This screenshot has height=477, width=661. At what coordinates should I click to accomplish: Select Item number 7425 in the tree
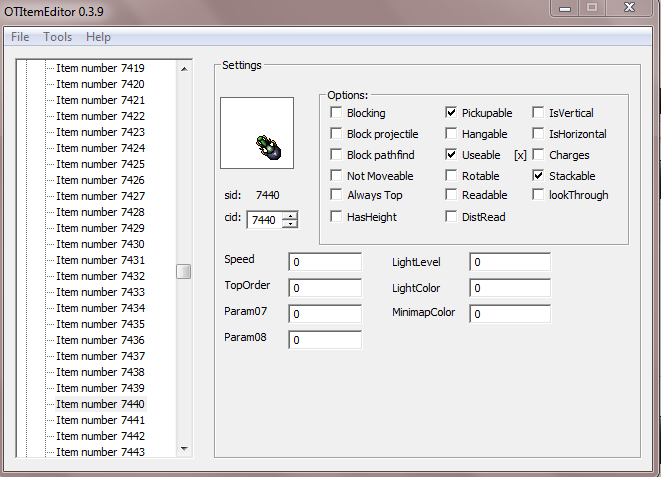100,164
